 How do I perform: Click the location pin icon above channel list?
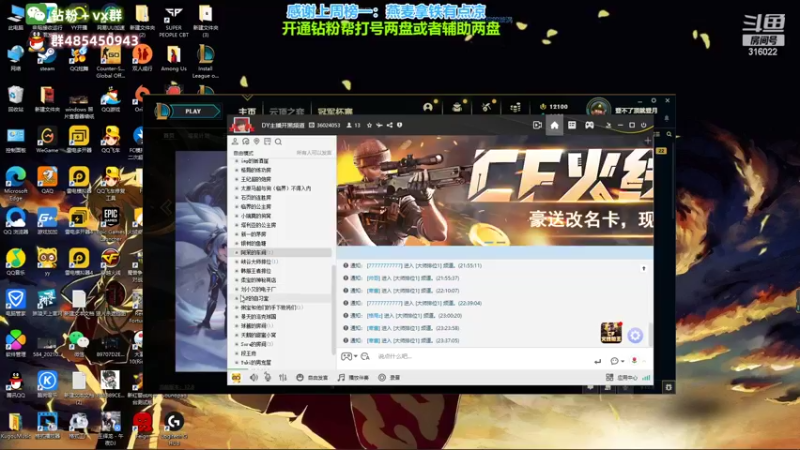[x=257, y=141]
